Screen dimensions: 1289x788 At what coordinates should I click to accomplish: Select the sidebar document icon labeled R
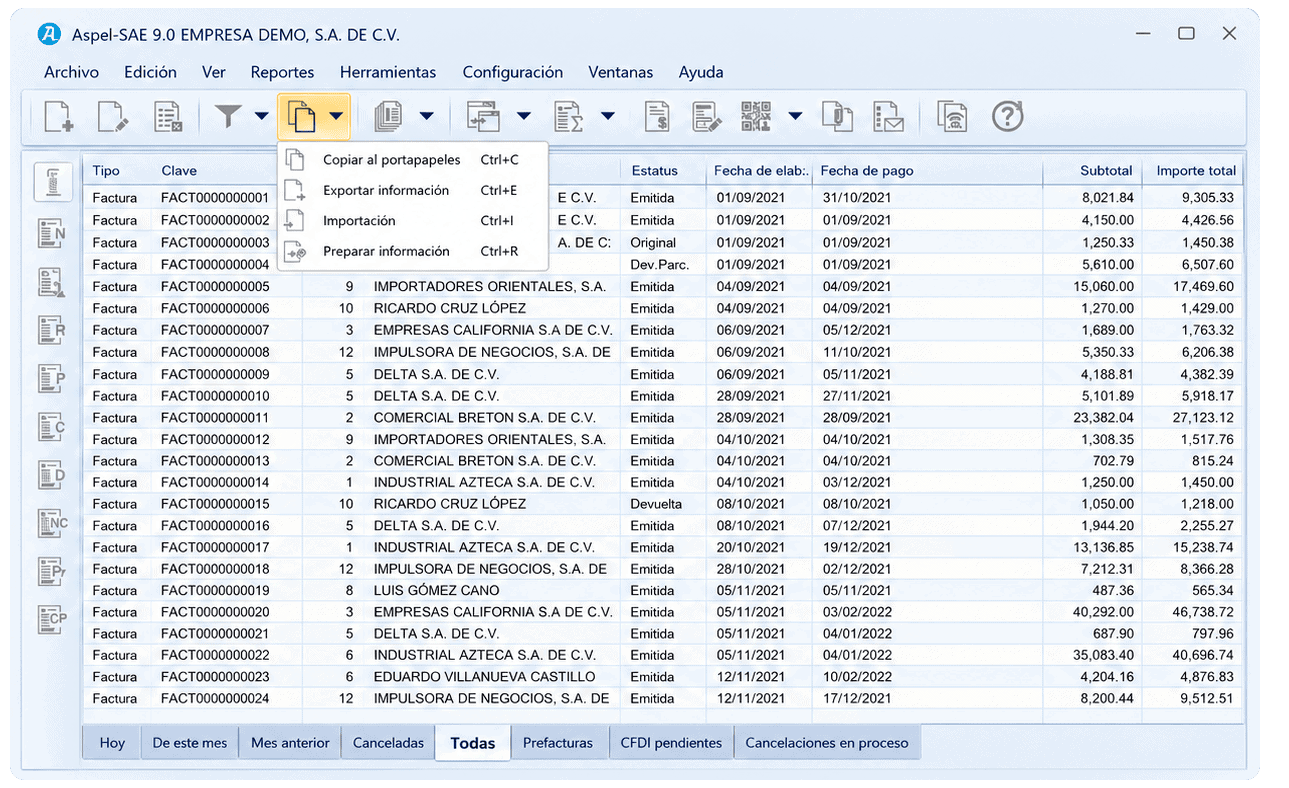(x=52, y=330)
